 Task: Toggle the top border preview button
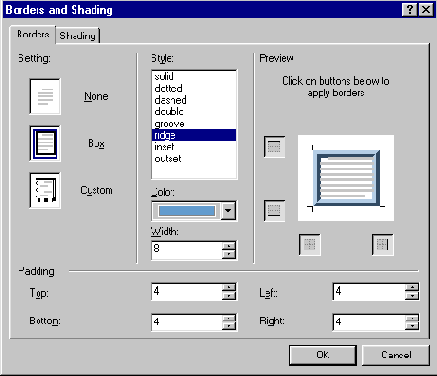coord(274,146)
